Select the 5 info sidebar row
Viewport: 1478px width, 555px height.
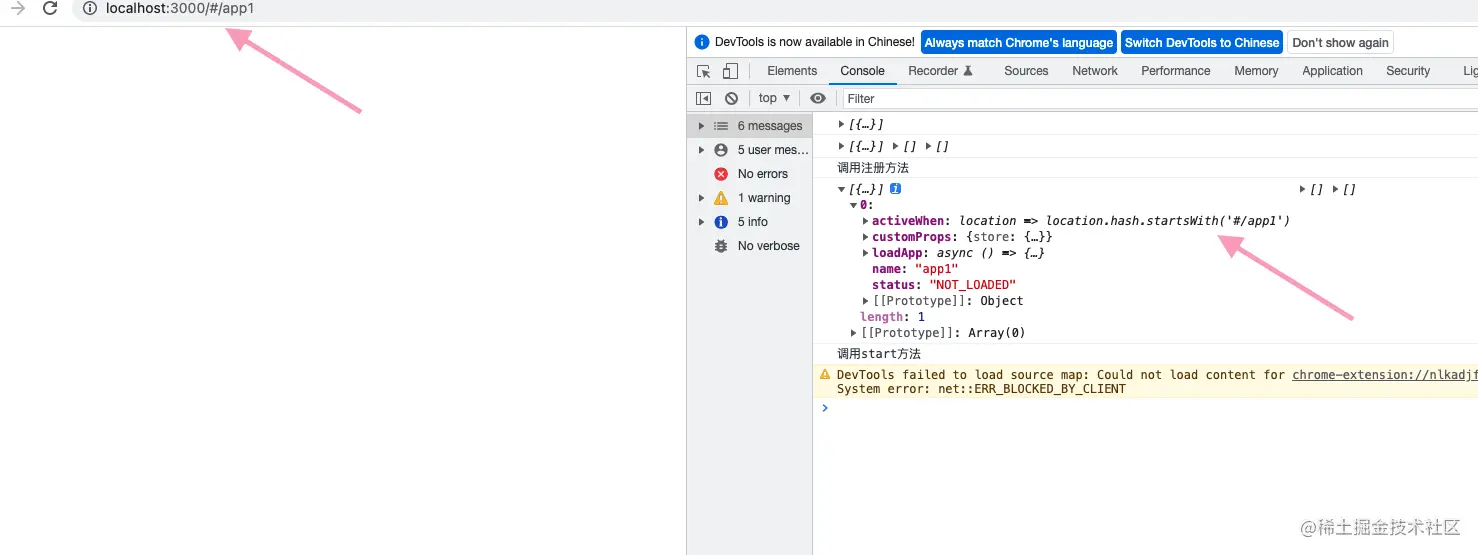[750, 222]
